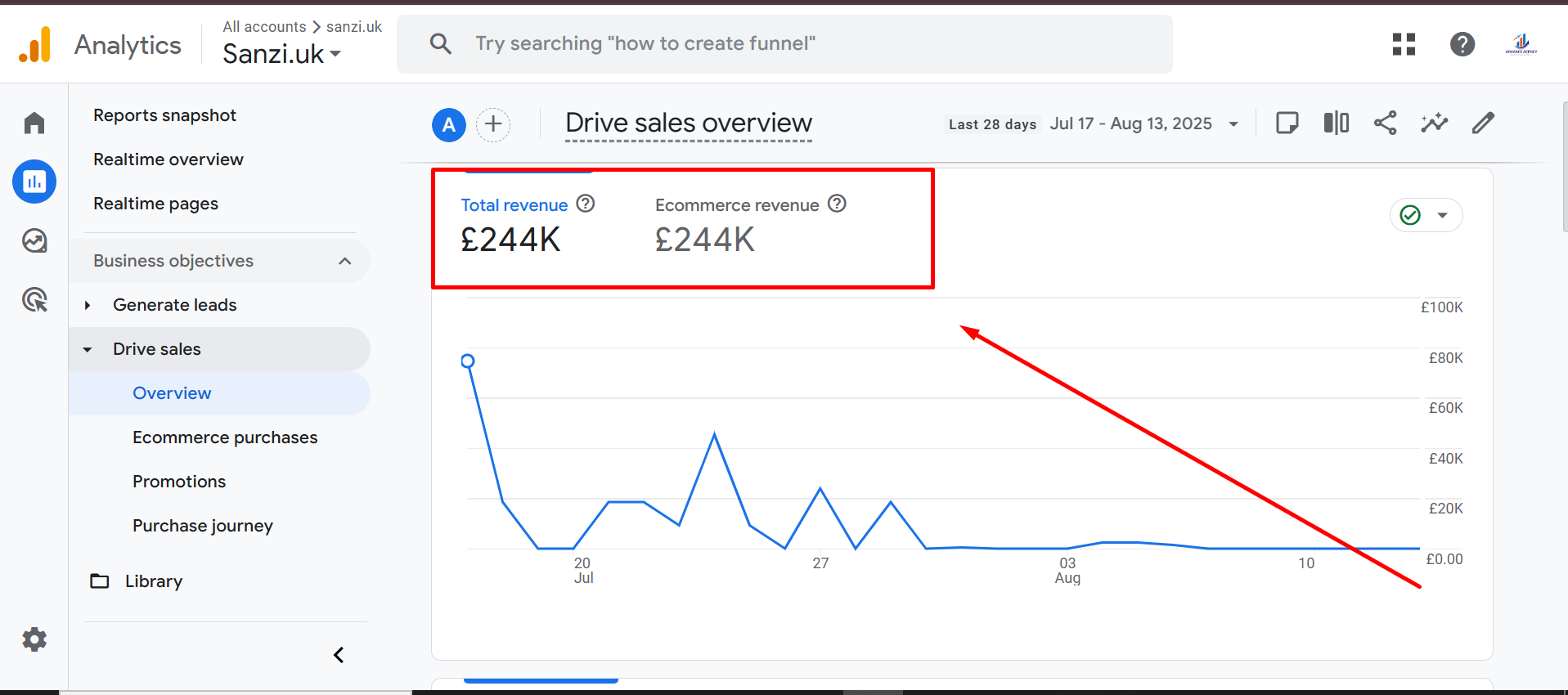The image size is (1568, 695).
Task: Open the Home icon in left rail
Action: click(34, 123)
